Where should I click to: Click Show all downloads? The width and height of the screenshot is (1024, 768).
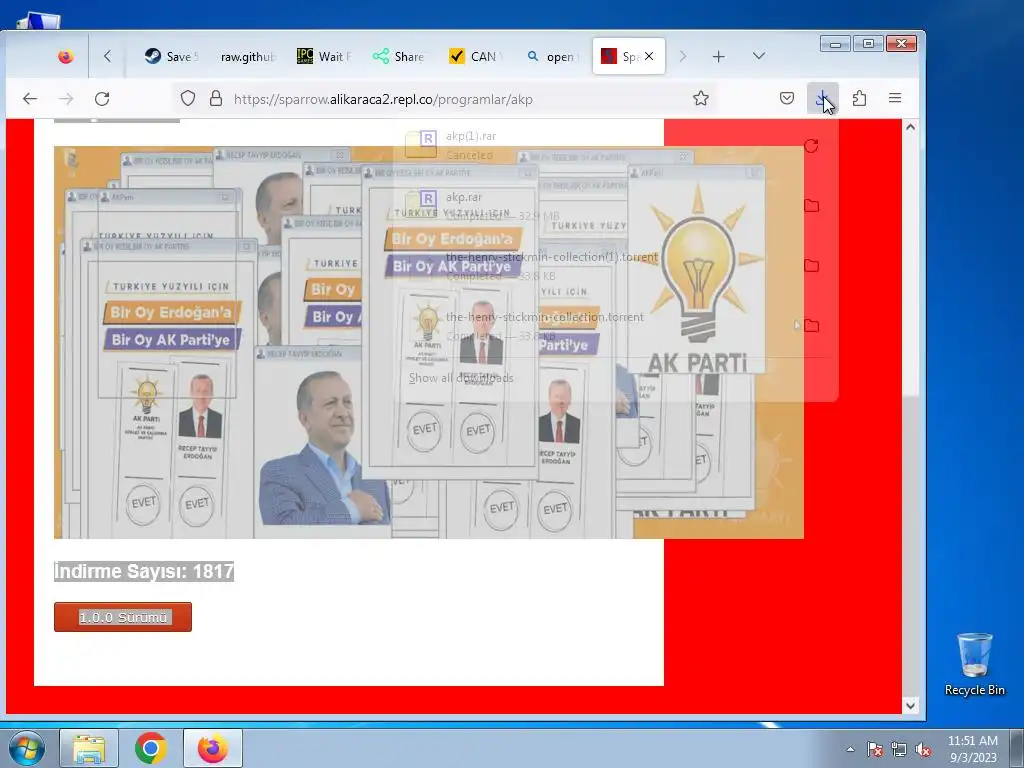(x=461, y=377)
